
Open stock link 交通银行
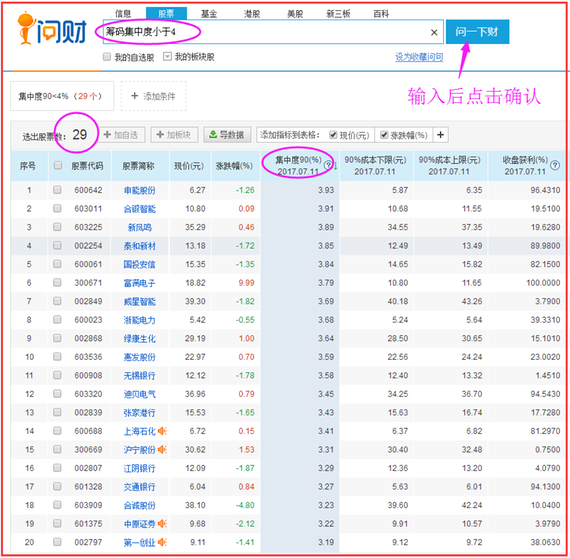pyautogui.click(x=139, y=487)
